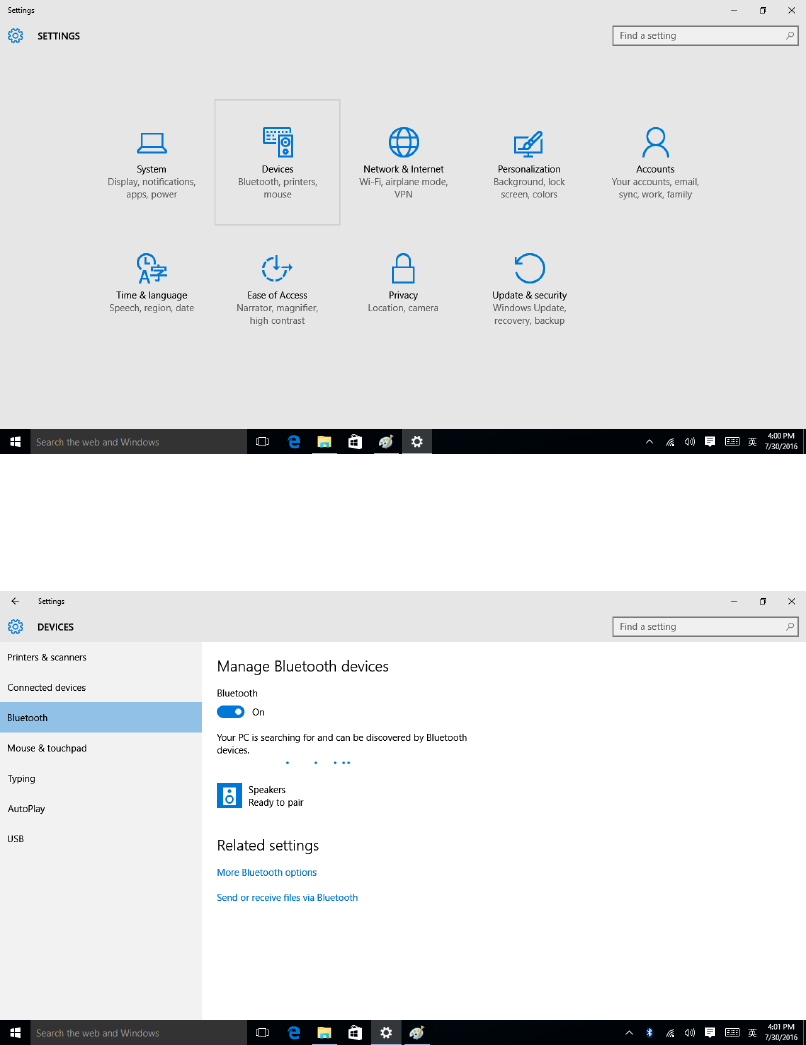The width and height of the screenshot is (806, 1045).
Task: Click the taskbar search box below Settings home window
Action: pos(139,442)
